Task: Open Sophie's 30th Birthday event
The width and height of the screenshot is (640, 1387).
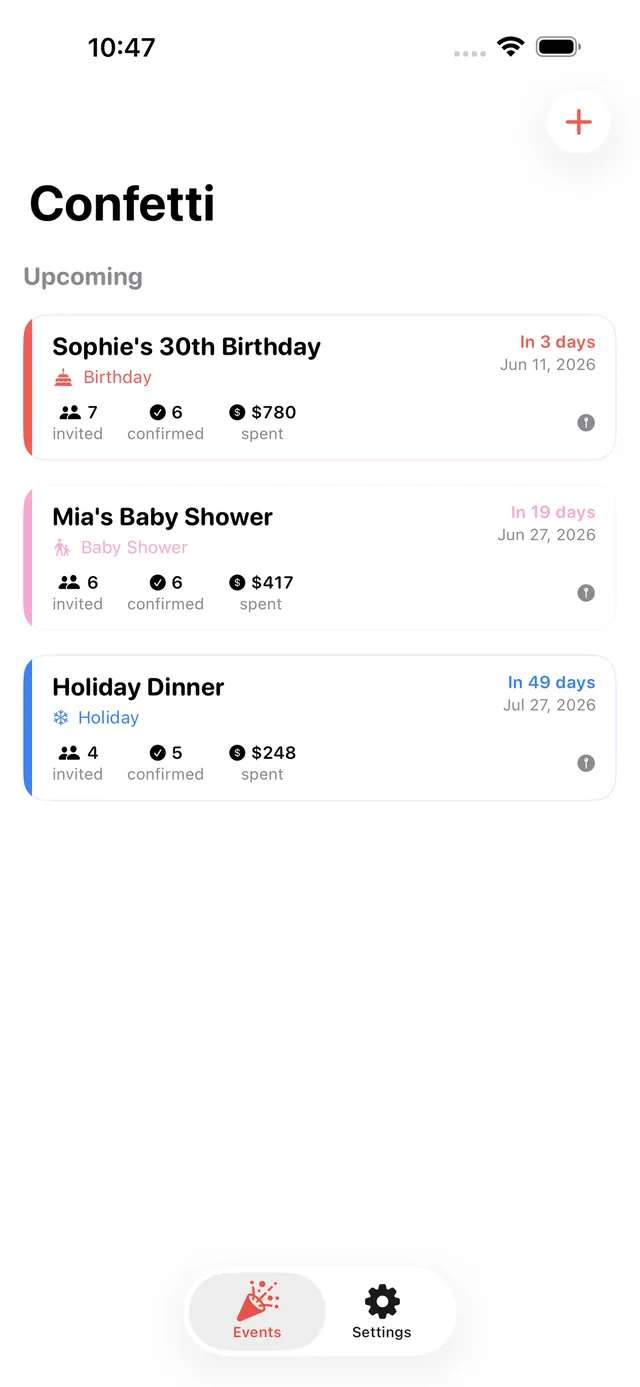Action: (319, 387)
